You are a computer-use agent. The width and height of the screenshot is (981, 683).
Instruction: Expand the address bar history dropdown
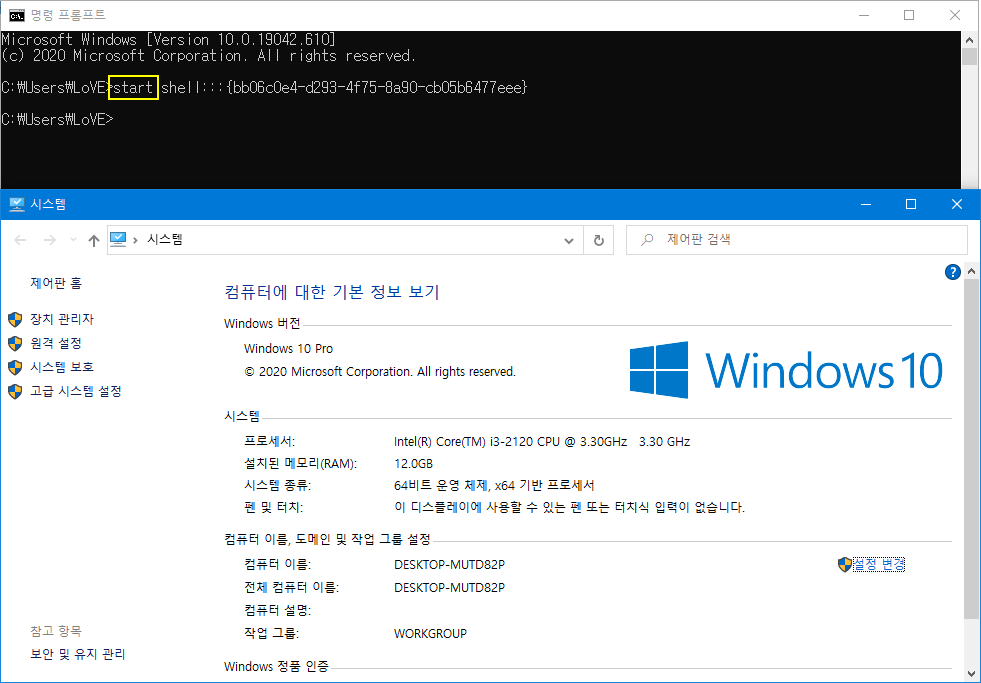click(x=569, y=240)
